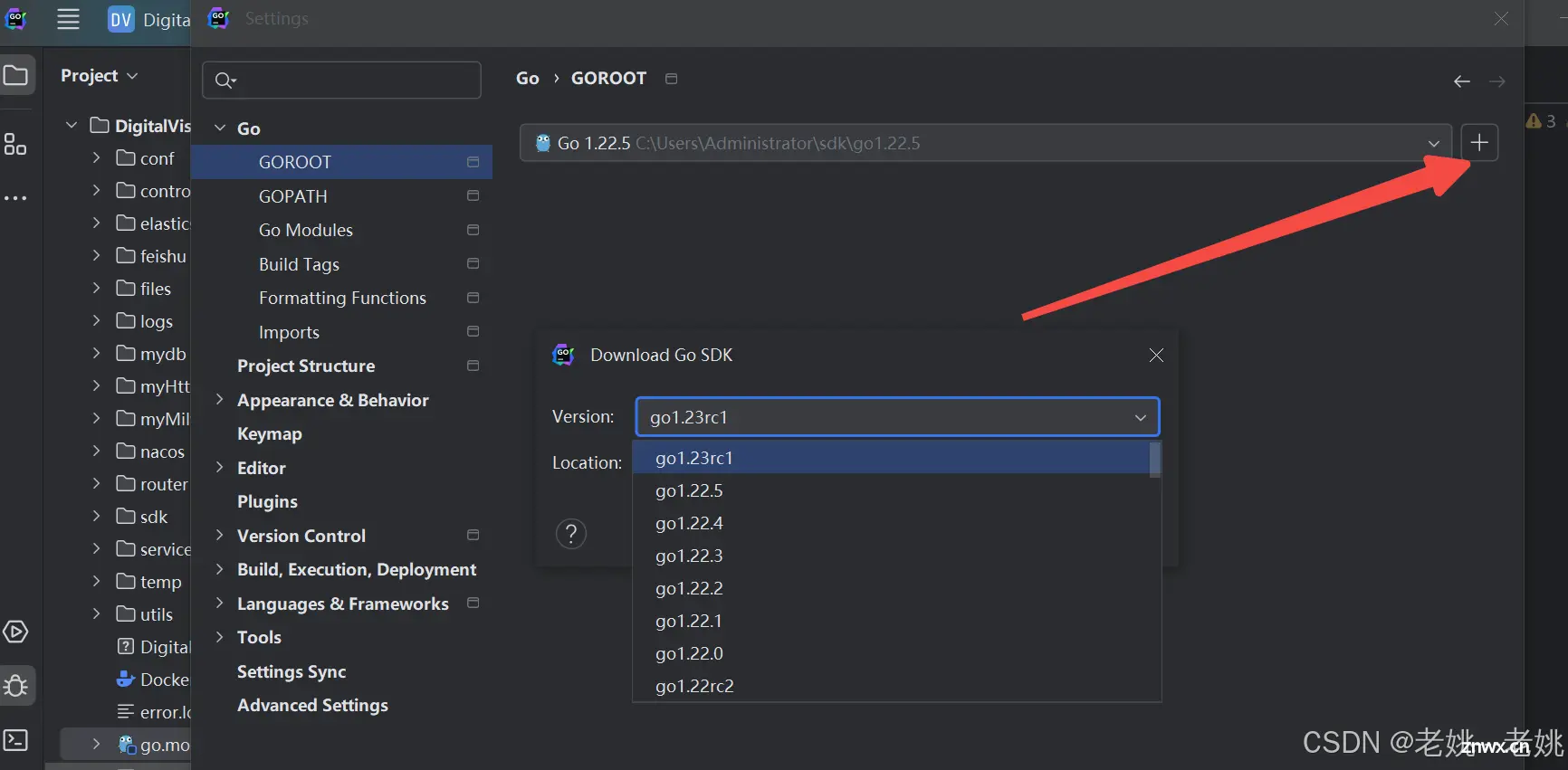The width and height of the screenshot is (1568, 770).
Task: Click the warnings indicator showing 3
Action: [1542, 120]
